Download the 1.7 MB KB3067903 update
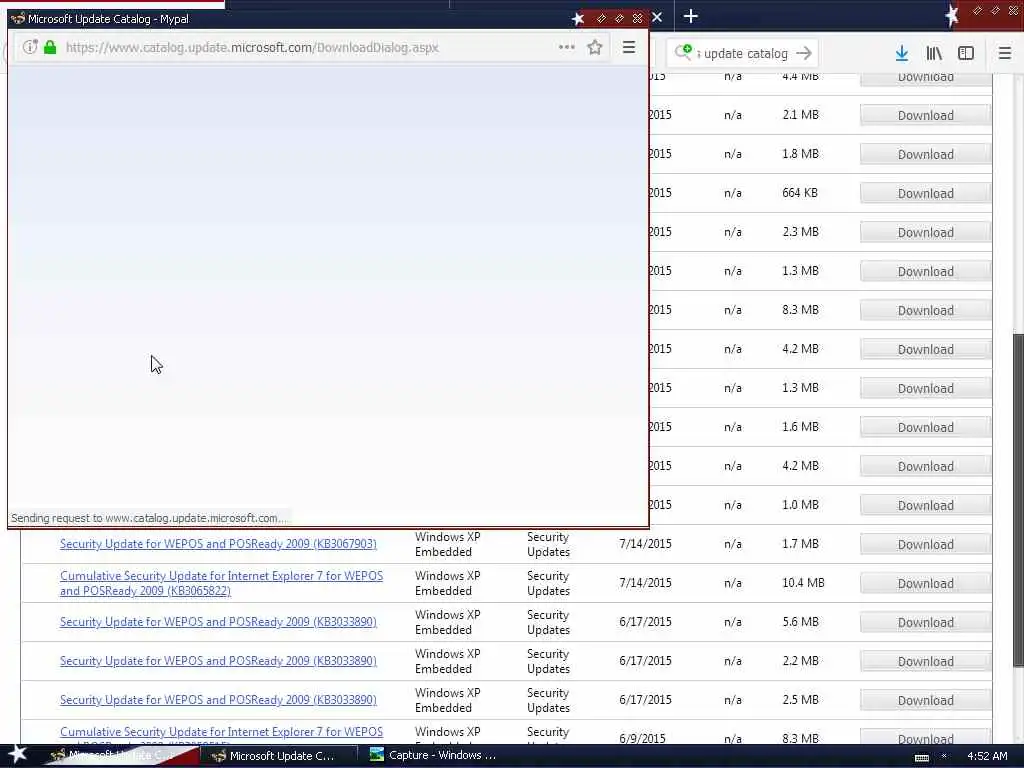Viewport: 1024px width, 768px height. pos(925,545)
